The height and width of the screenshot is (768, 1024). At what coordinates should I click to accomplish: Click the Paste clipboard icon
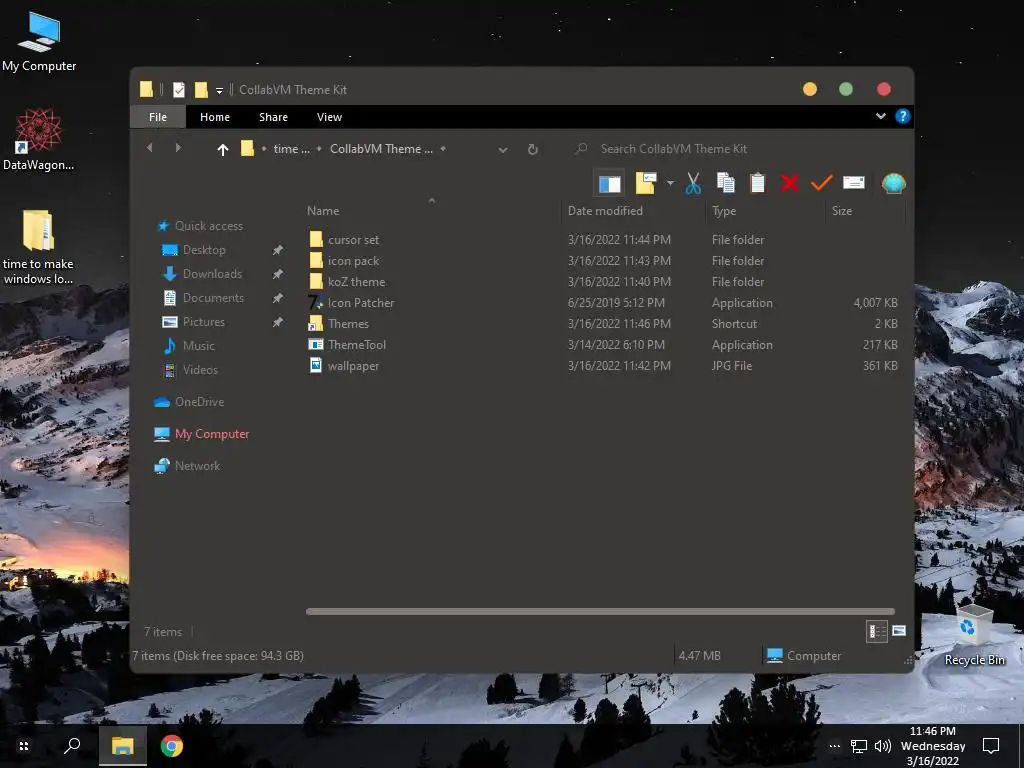tap(758, 184)
